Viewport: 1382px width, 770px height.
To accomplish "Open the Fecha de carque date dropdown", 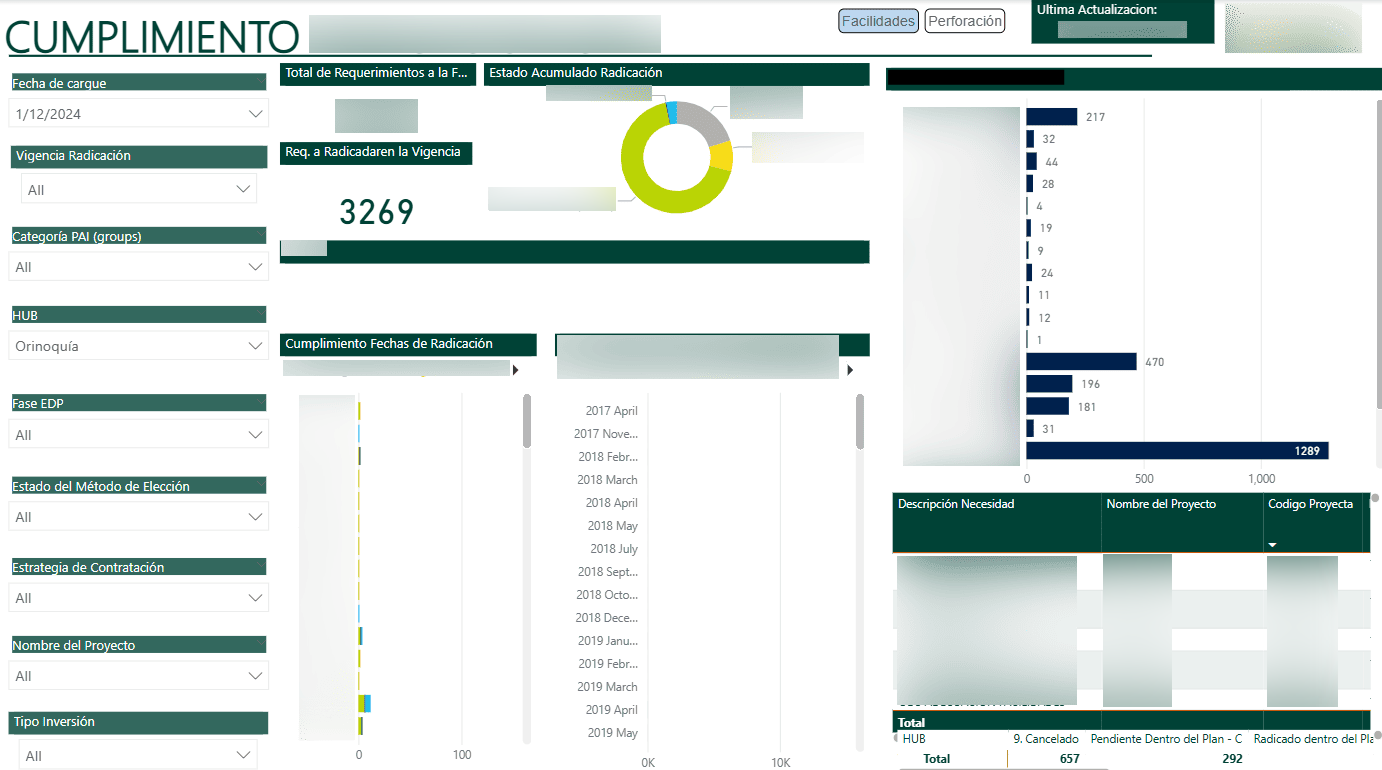I will pyautogui.click(x=255, y=114).
